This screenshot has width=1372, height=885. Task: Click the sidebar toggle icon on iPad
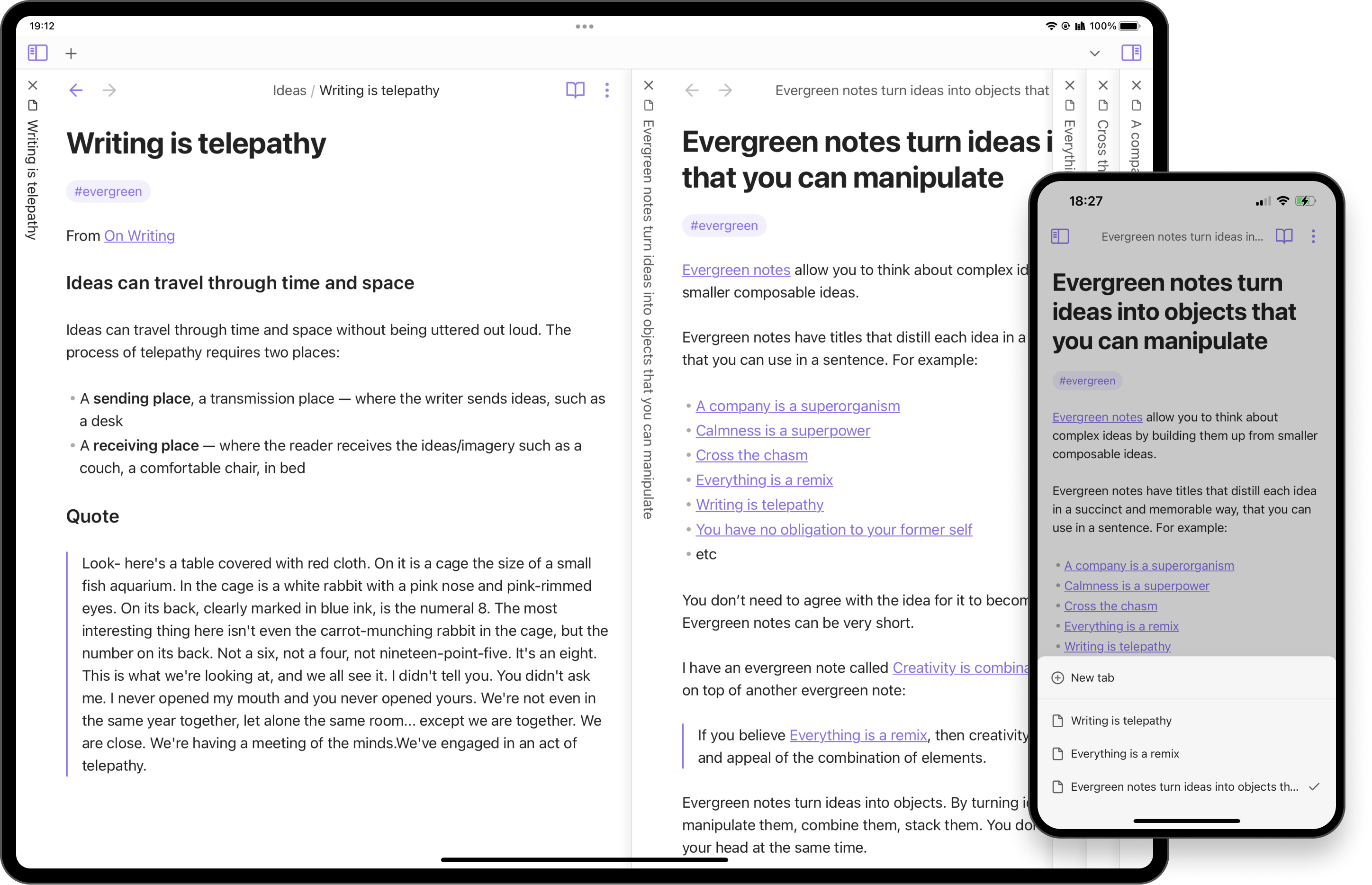[38, 53]
